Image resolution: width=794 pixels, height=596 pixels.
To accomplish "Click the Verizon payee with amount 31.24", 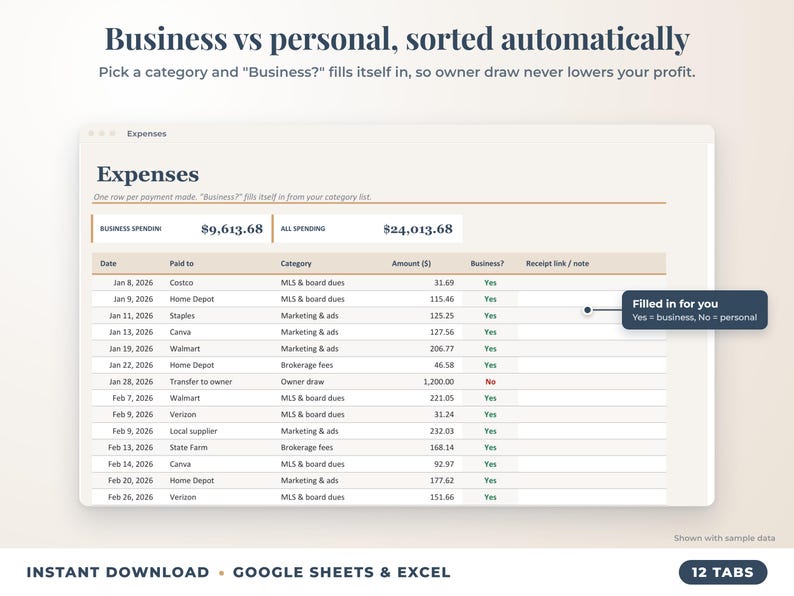I will [182, 414].
